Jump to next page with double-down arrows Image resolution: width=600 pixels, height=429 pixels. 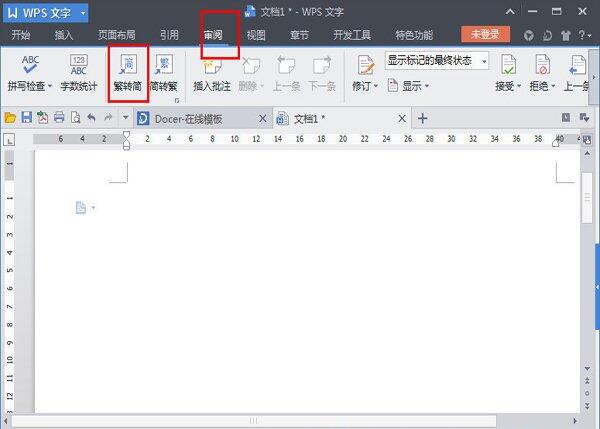(587, 406)
